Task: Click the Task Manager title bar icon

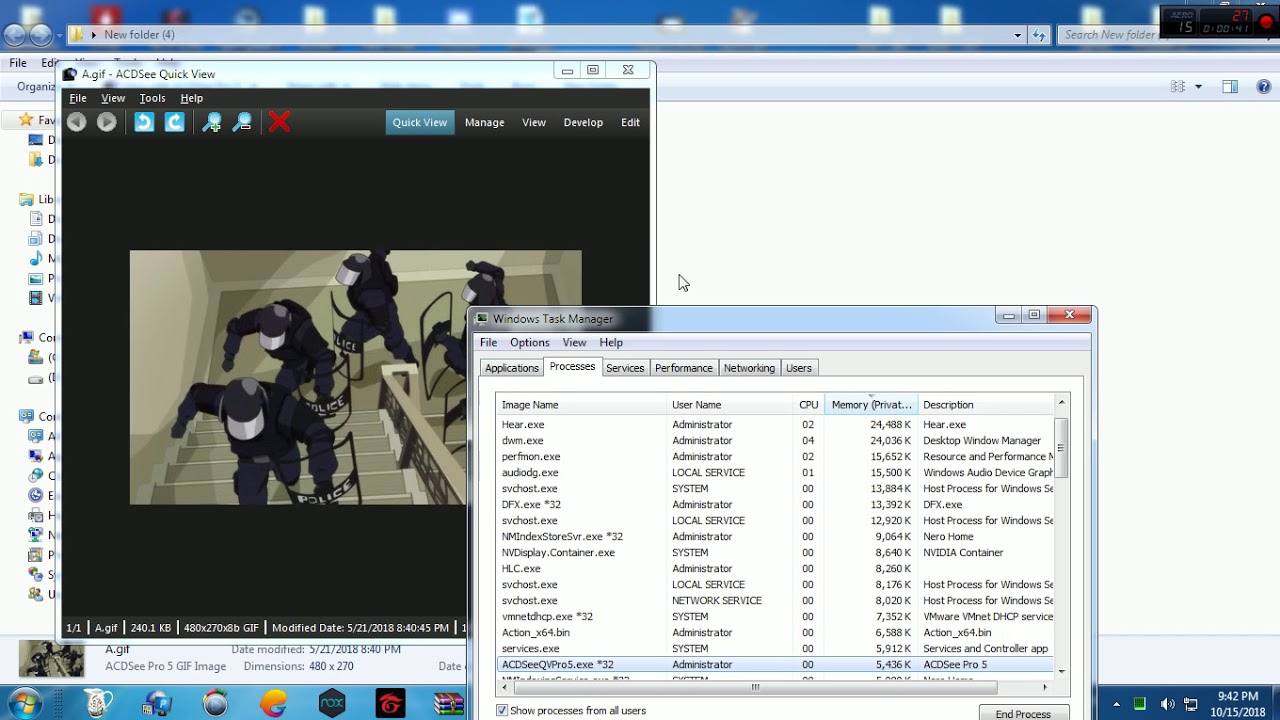Action: pyautogui.click(x=481, y=319)
